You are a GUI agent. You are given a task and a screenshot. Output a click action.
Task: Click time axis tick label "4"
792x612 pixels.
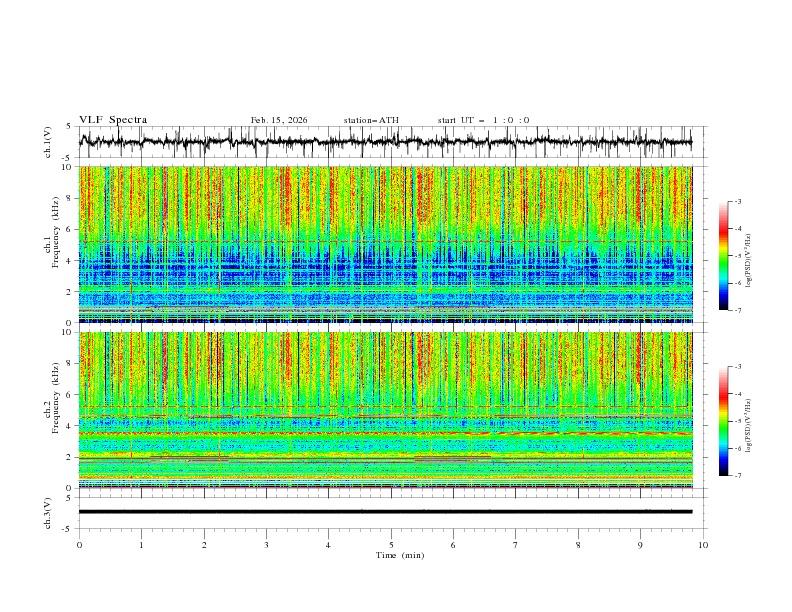tap(328, 545)
